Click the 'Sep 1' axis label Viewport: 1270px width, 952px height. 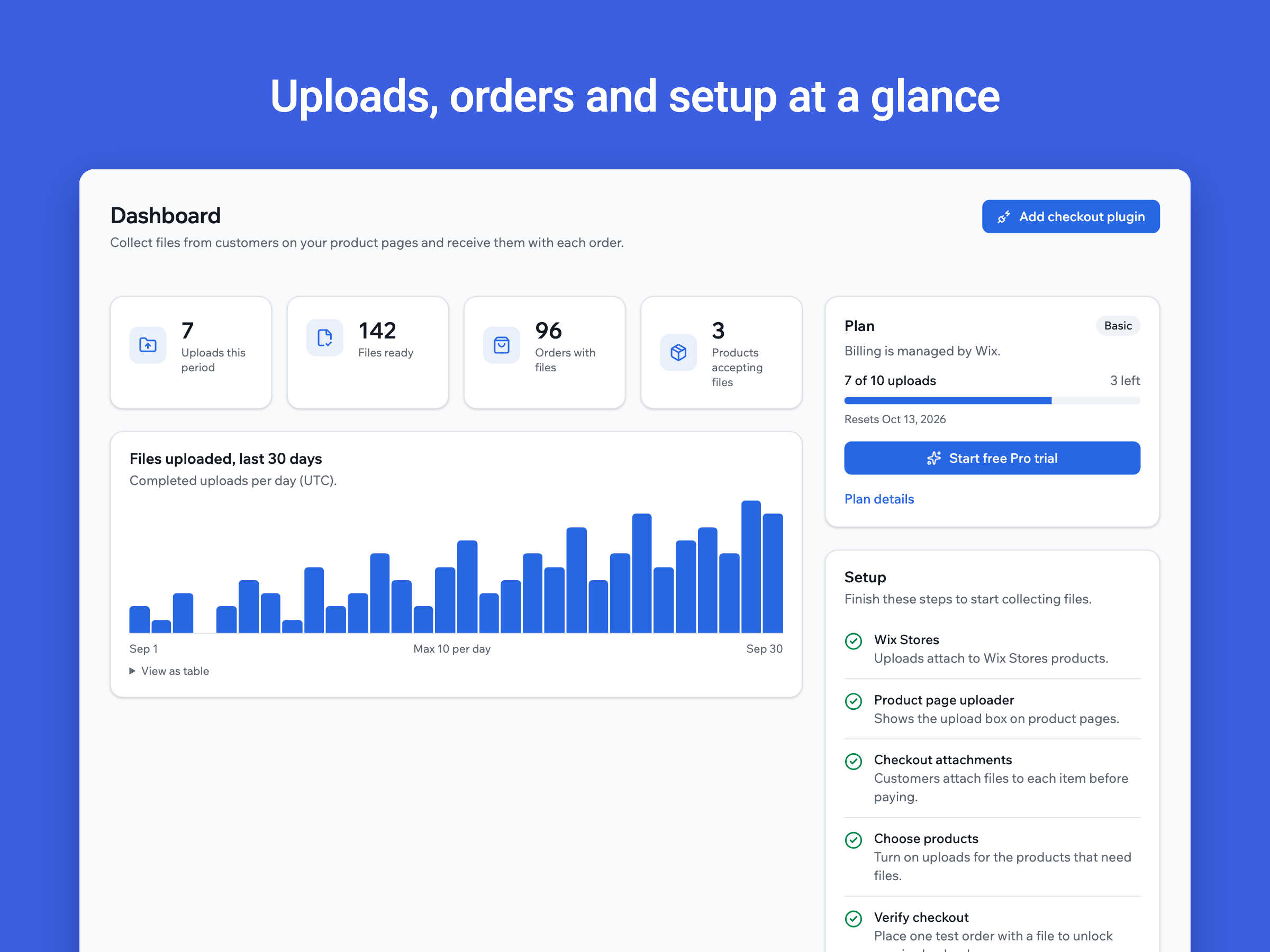coord(143,649)
